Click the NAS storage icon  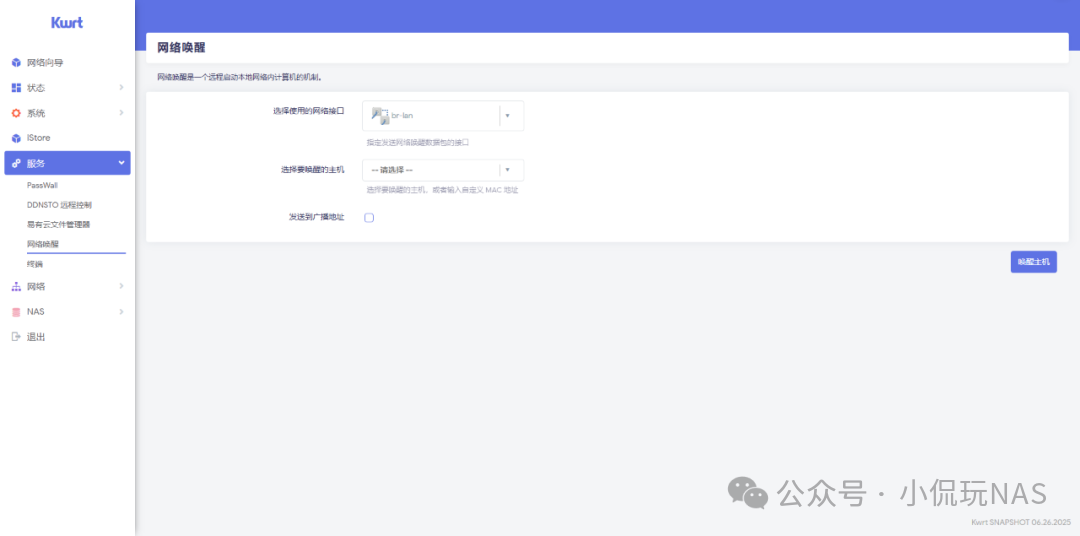pos(17,311)
